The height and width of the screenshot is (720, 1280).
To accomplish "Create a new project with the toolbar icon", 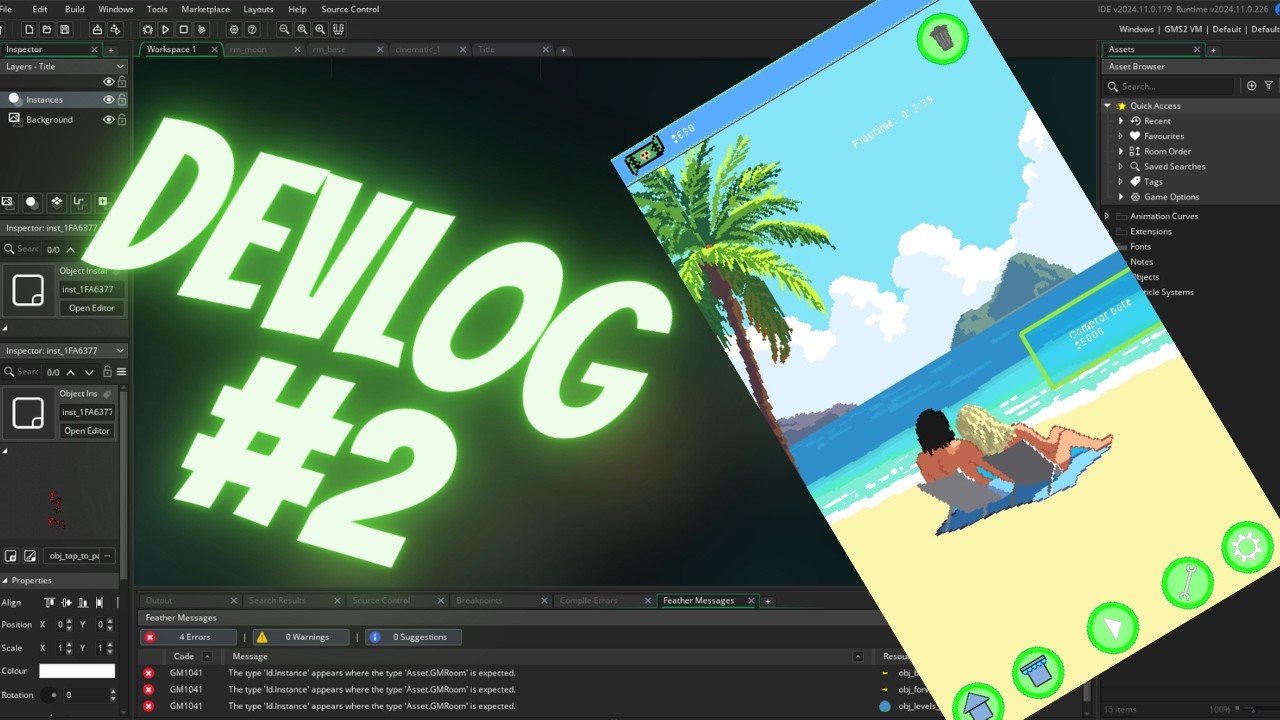I will point(29,30).
